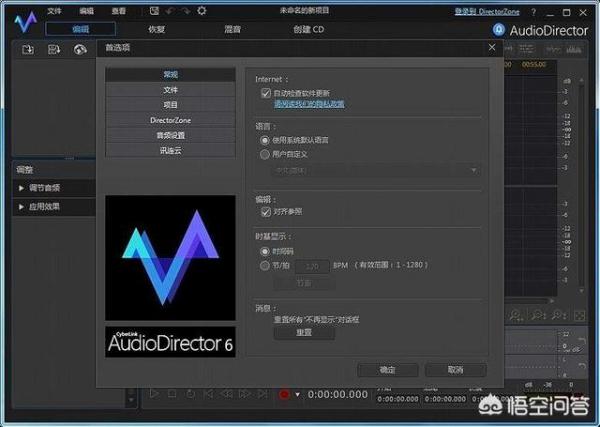
Task: Click the redo arrow in title bar
Action: tap(186, 11)
